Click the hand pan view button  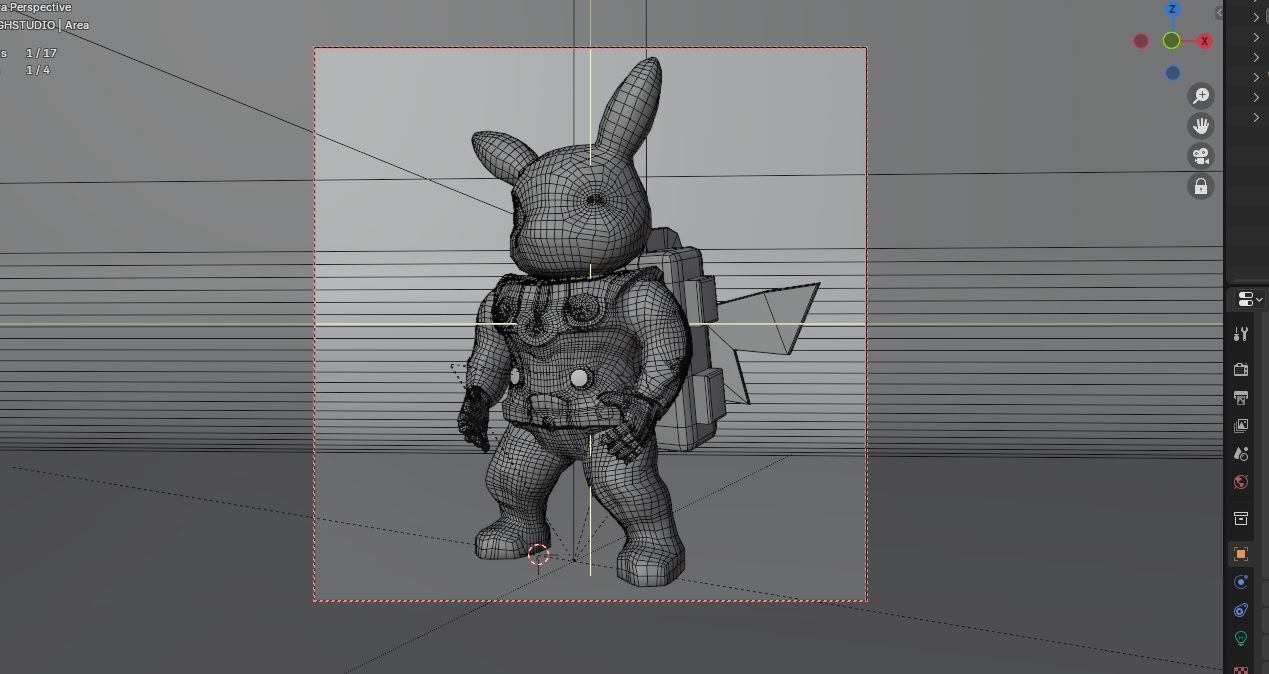click(1201, 126)
